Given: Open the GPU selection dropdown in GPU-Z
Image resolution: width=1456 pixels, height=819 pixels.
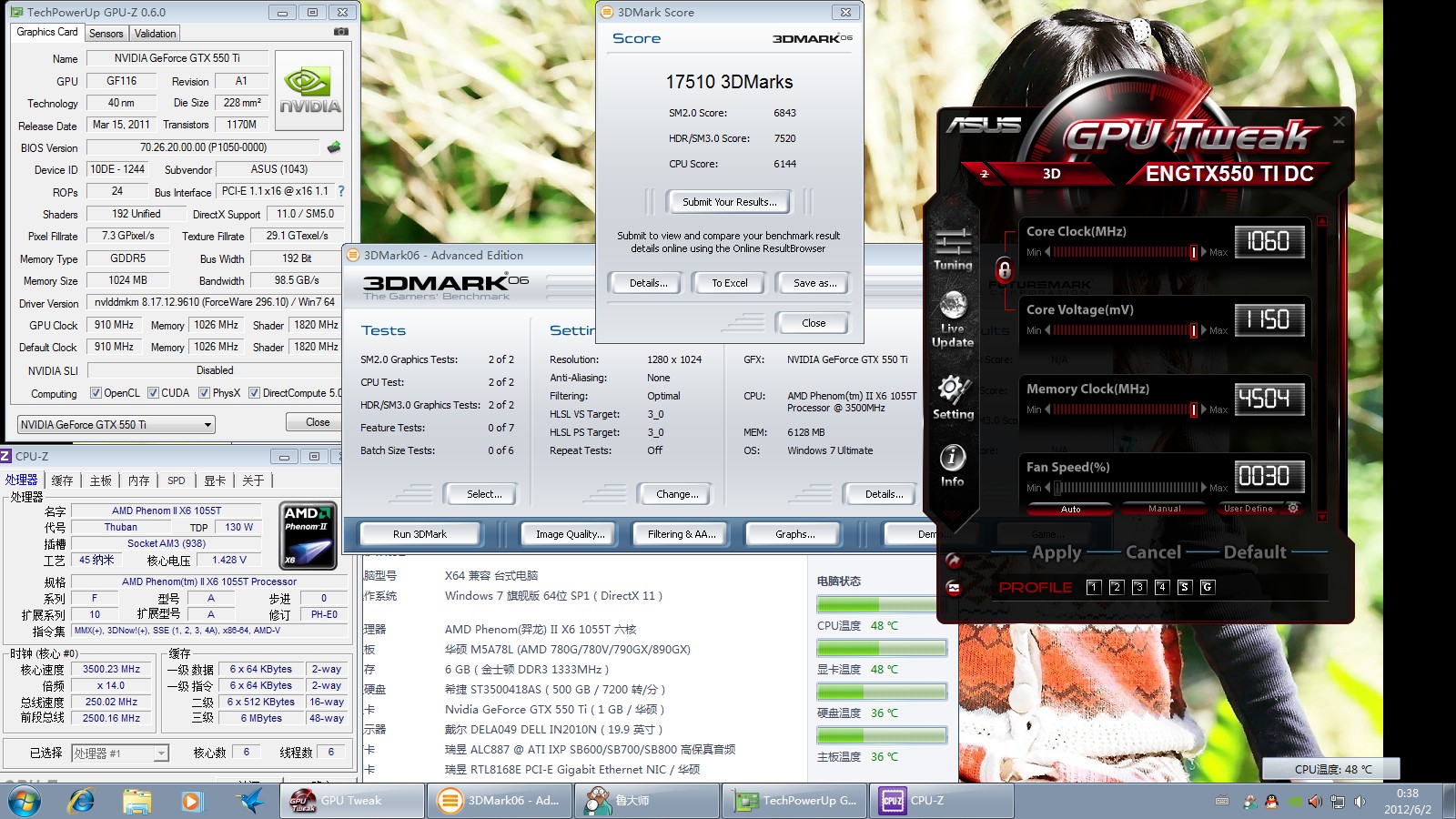Looking at the screenshot, I should [116, 424].
